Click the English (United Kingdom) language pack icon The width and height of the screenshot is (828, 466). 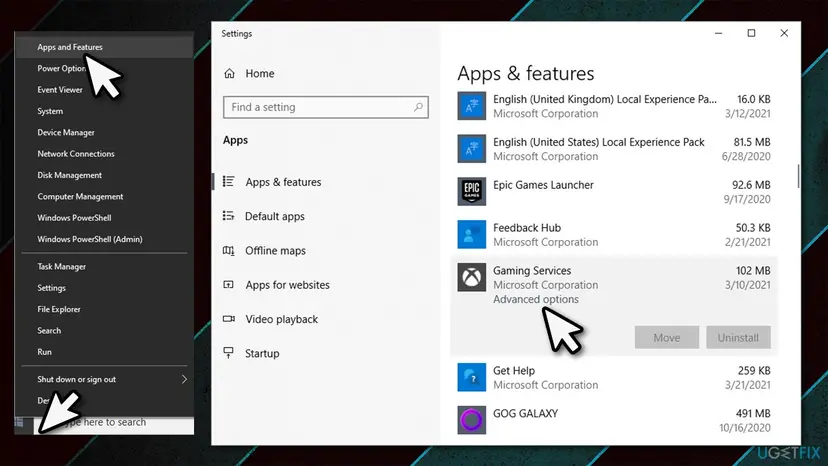[472, 106]
